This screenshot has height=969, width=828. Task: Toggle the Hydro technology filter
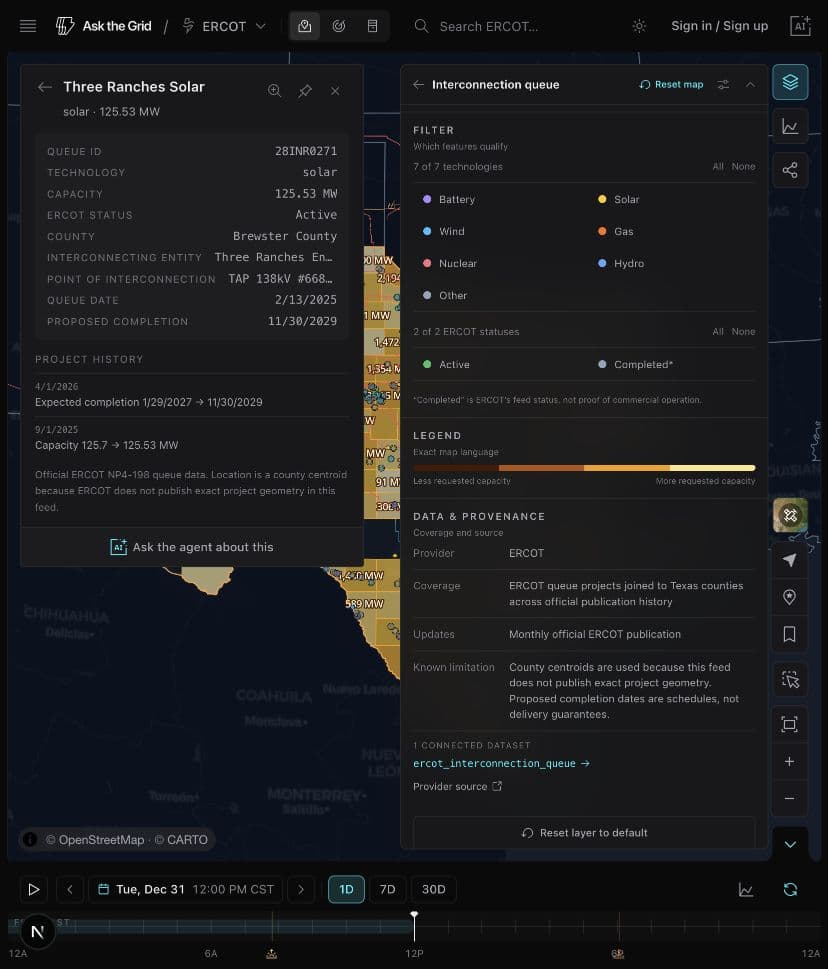621,264
